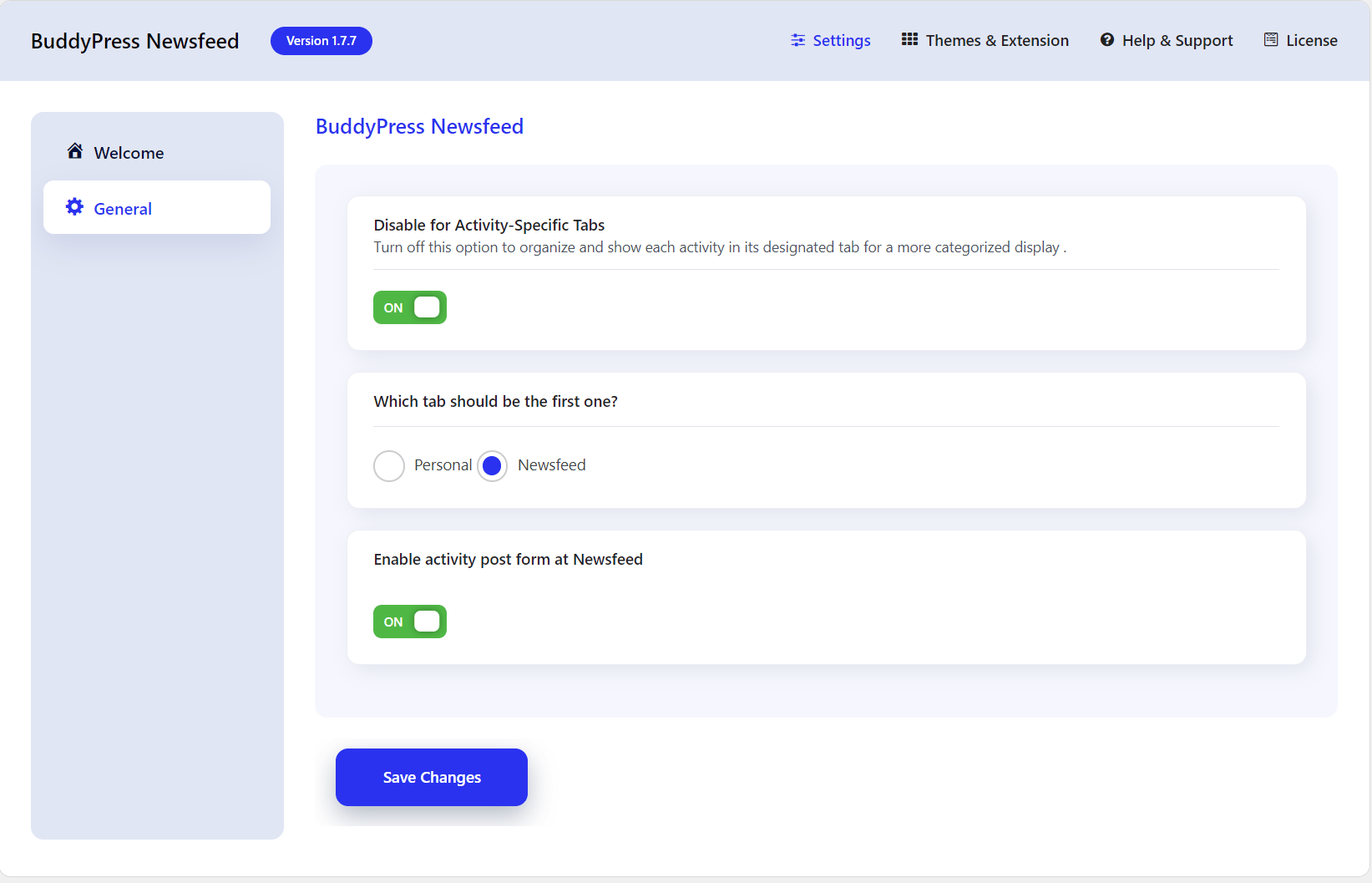Viewport: 1372px width, 883px height.
Task: Turn off activity post form at Newsfeed toggle
Action: [x=410, y=622]
